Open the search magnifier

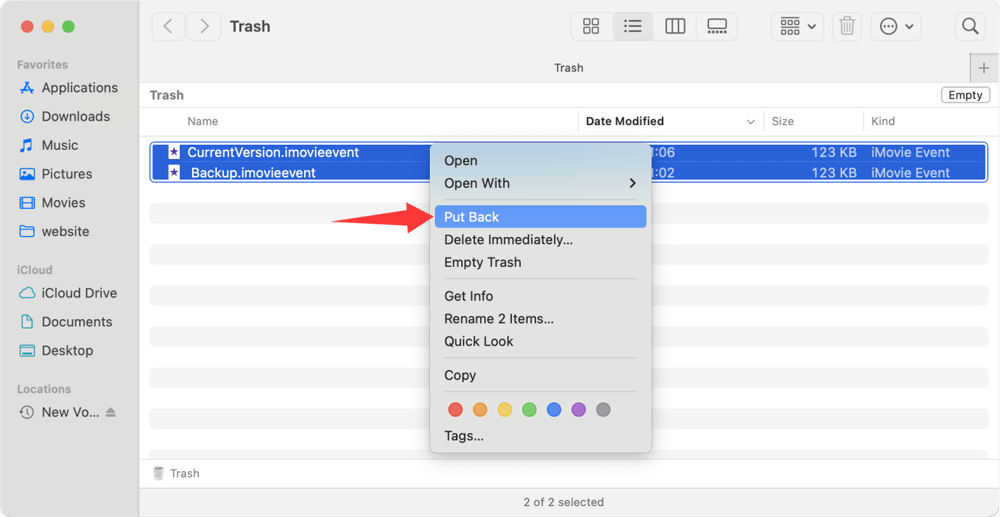coord(969,27)
